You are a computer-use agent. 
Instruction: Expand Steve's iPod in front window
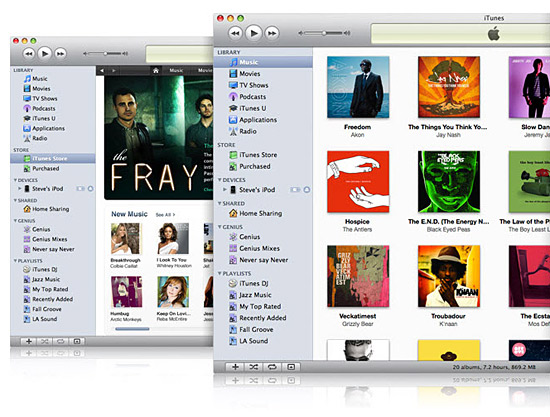[224, 190]
